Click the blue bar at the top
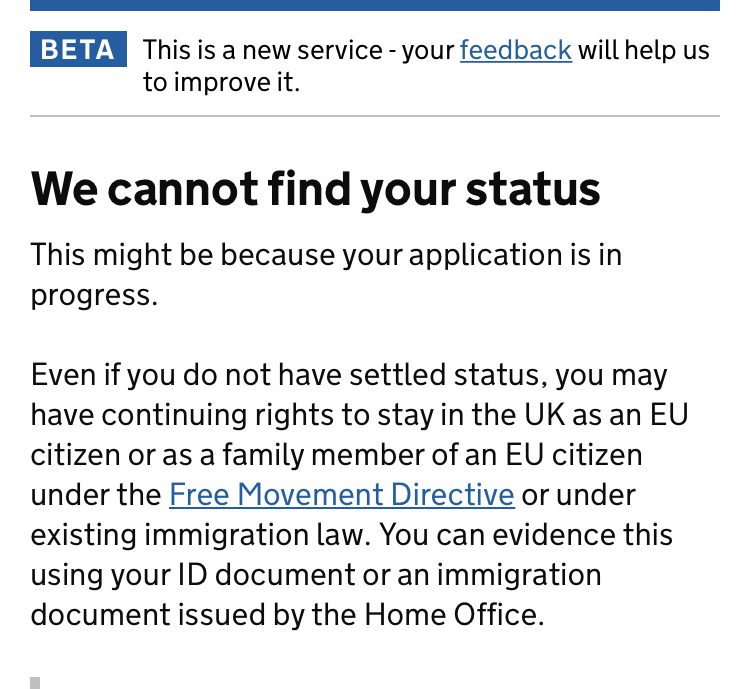Viewport: 750px width, 689px height. 374,5
